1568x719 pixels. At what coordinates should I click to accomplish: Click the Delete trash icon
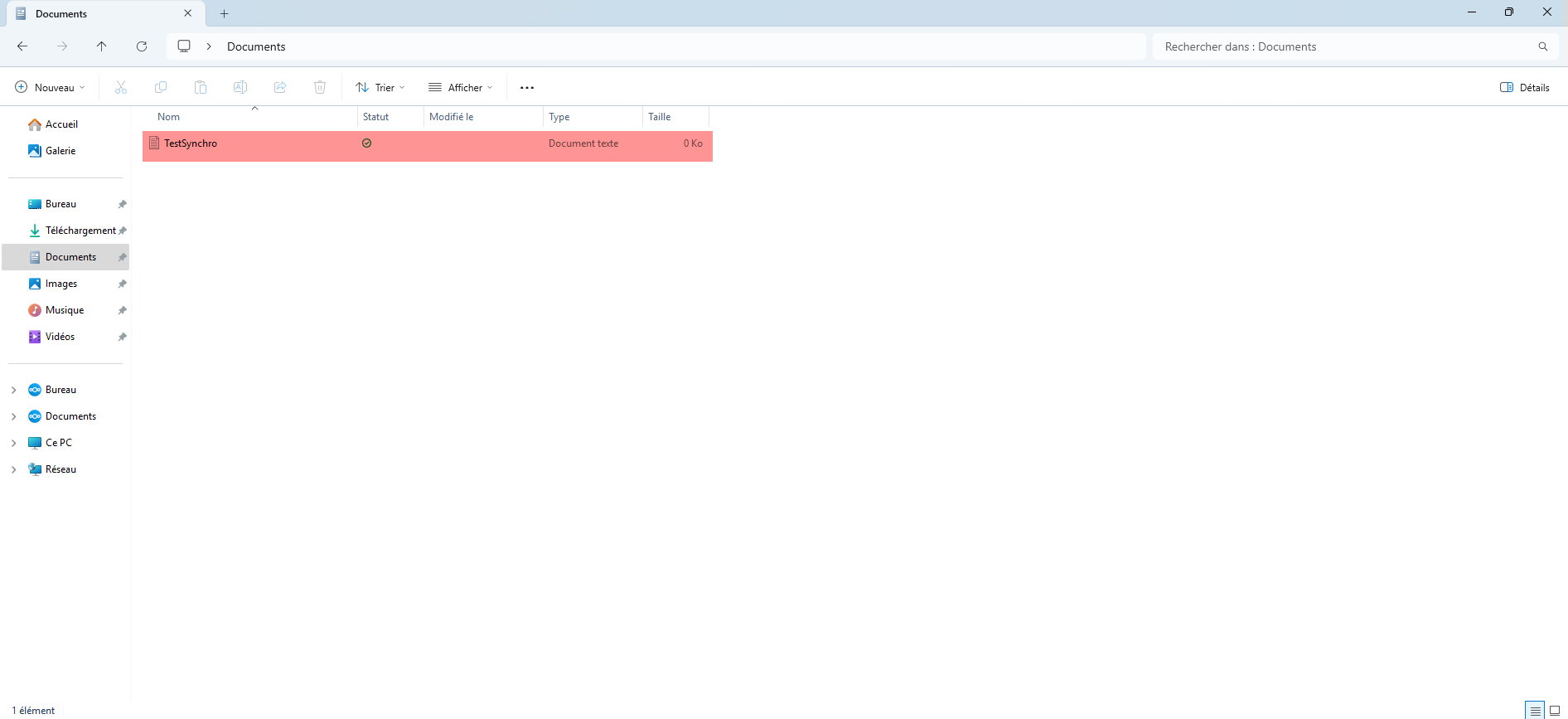(320, 87)
